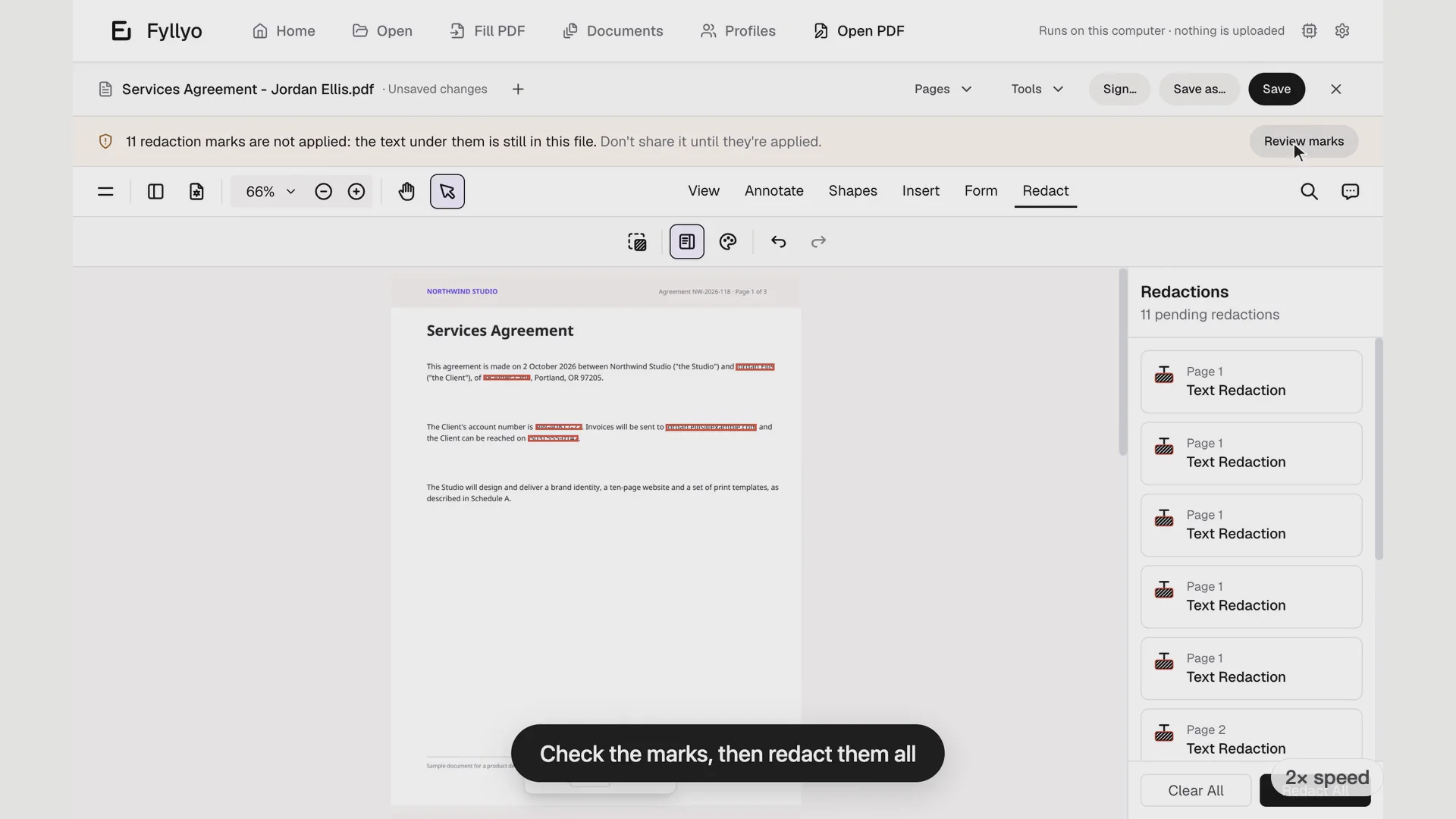Click the redaction mark over the email address
The height and width of the screenshot is (819, 1456).
click(x=711, y=428)
